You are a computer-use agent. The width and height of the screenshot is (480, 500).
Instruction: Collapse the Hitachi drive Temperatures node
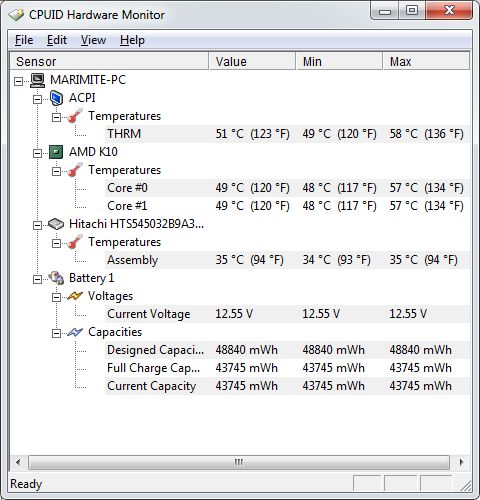point(56,243)
